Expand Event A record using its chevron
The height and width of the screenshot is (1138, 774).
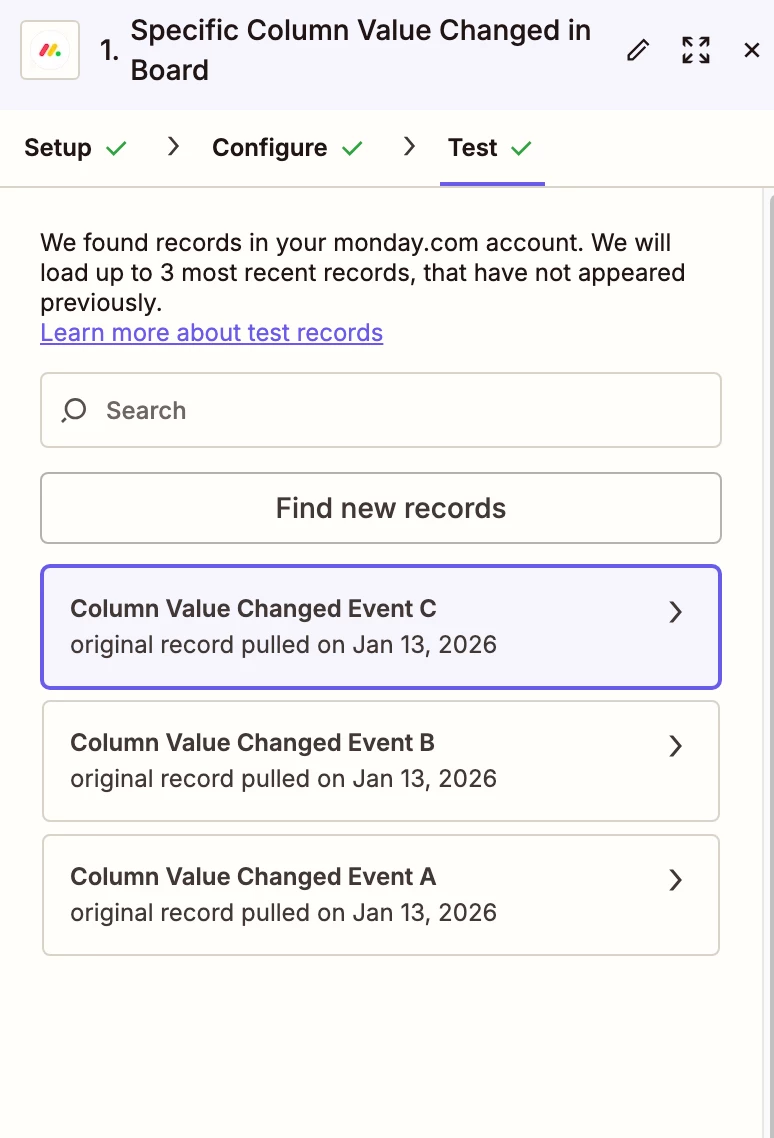pyautogui.click(x=676, y=880)
